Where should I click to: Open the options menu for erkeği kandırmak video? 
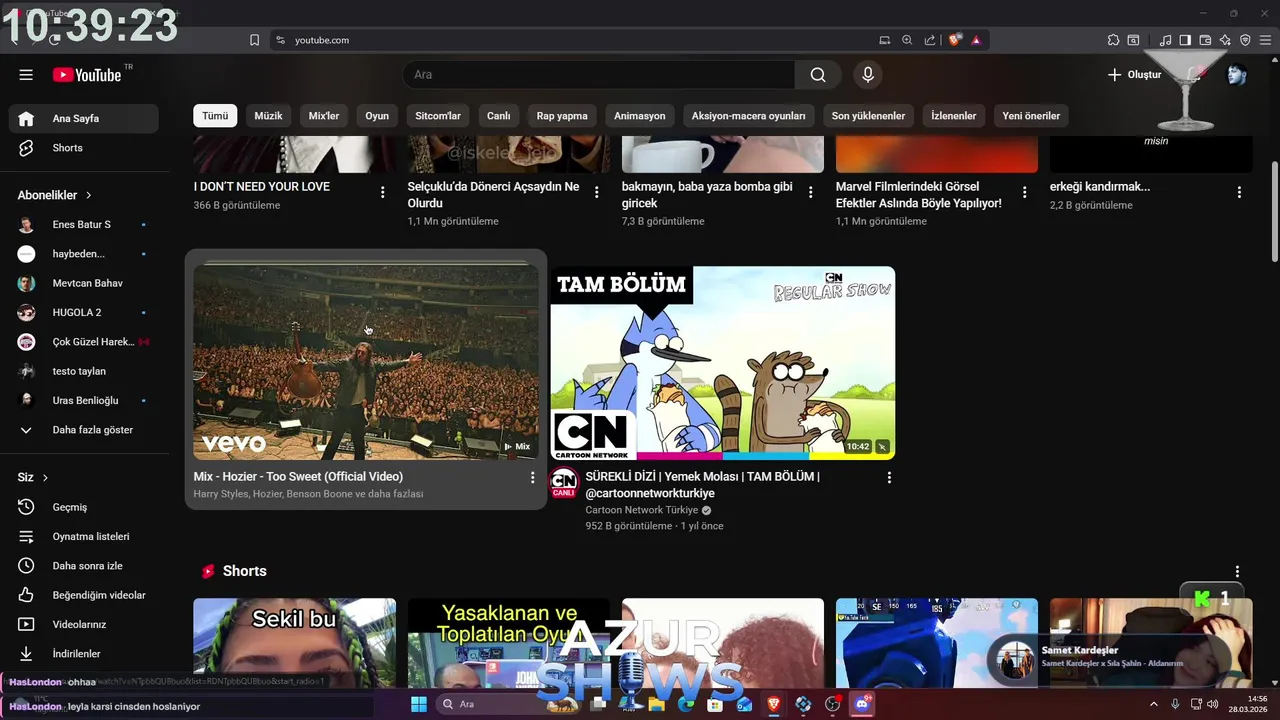pos(1239,192)
